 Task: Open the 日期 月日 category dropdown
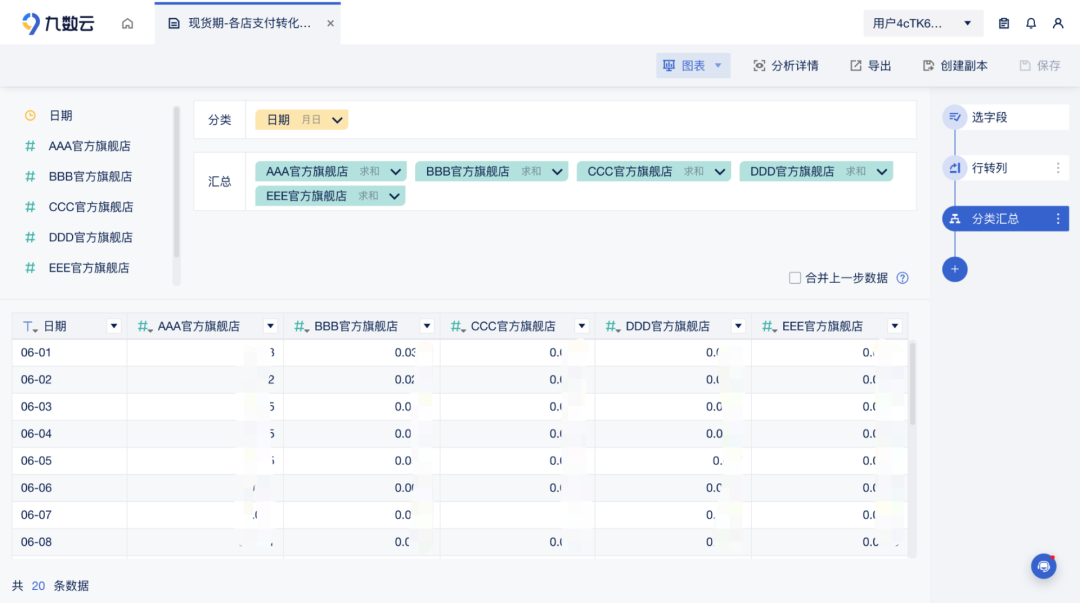click(338, 119)
